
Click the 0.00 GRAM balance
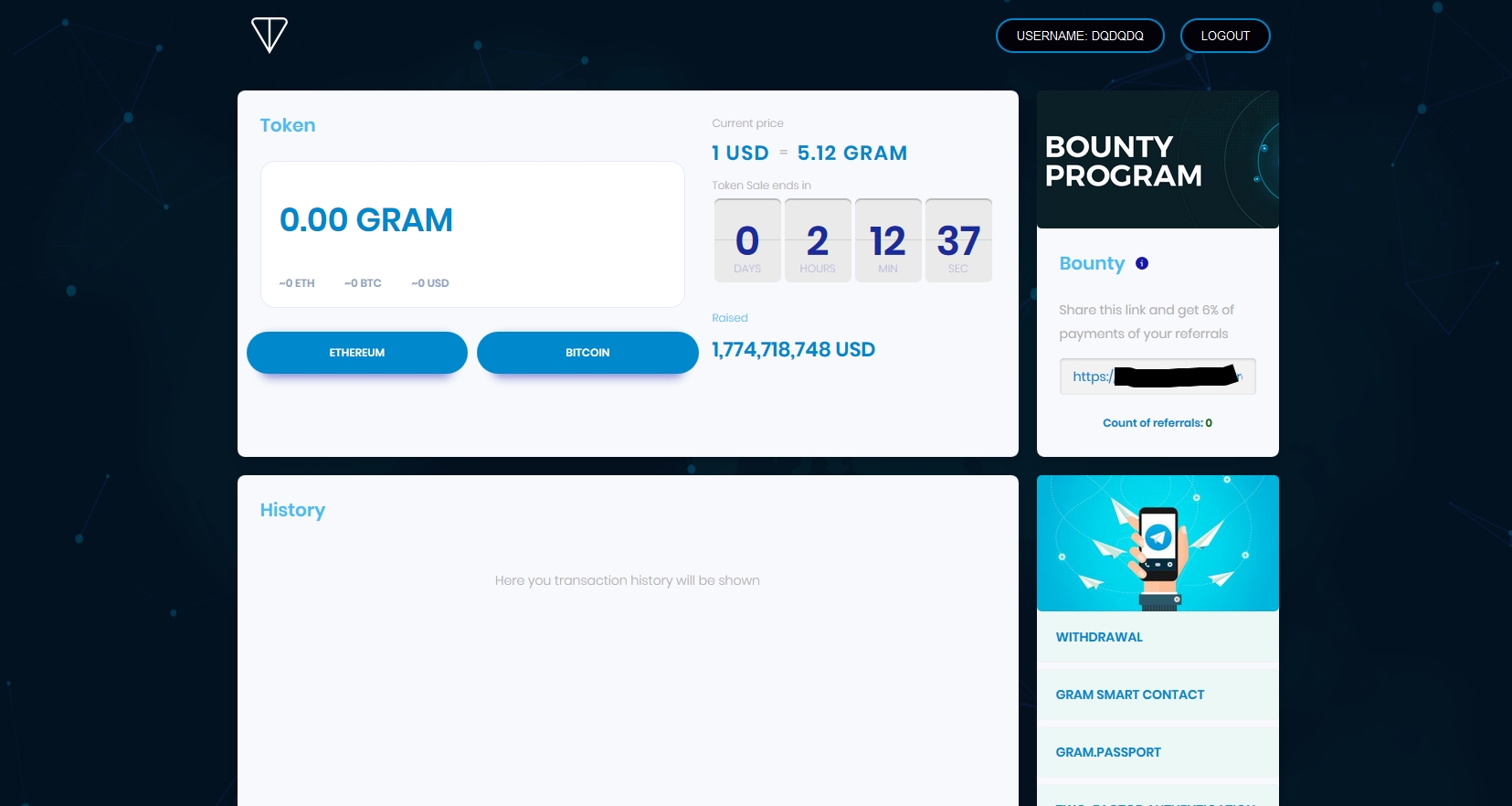[x=366, y=220]
